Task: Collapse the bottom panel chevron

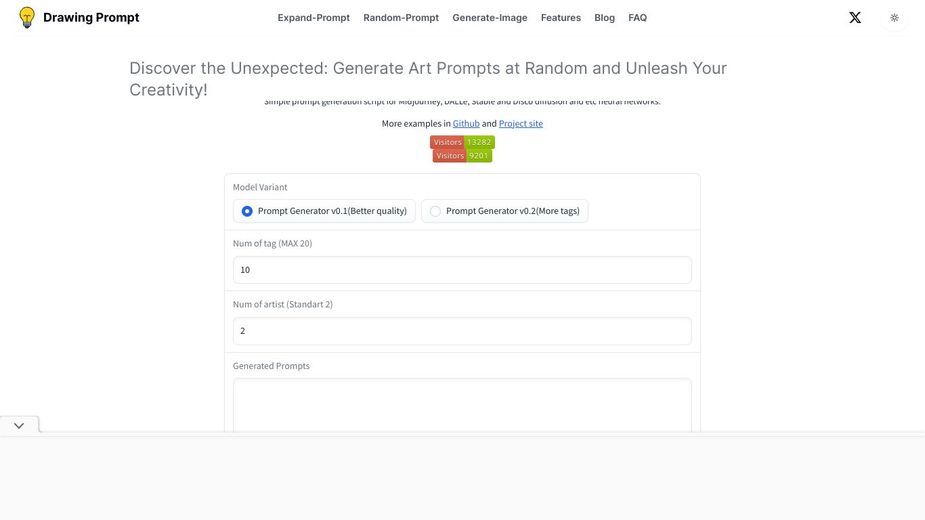Action: pyautogui.click(x=19, y=426)
